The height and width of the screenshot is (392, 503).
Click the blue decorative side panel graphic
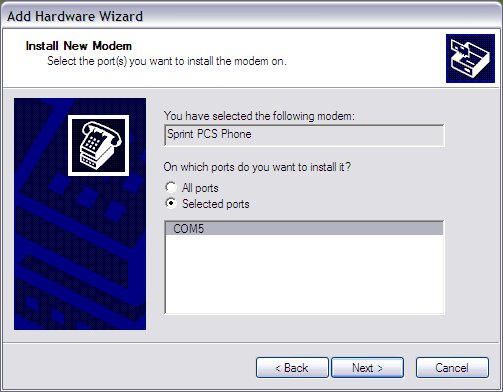tap(80, 214)
